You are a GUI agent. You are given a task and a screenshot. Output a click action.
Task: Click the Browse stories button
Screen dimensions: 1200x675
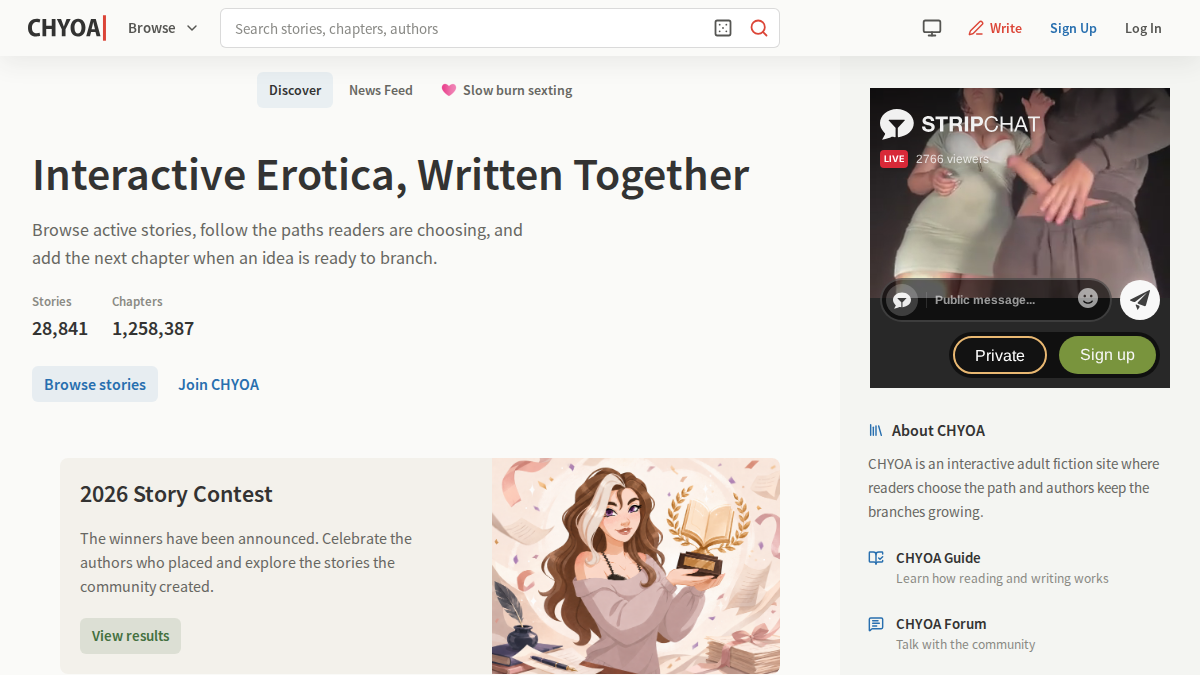[95, 384]
